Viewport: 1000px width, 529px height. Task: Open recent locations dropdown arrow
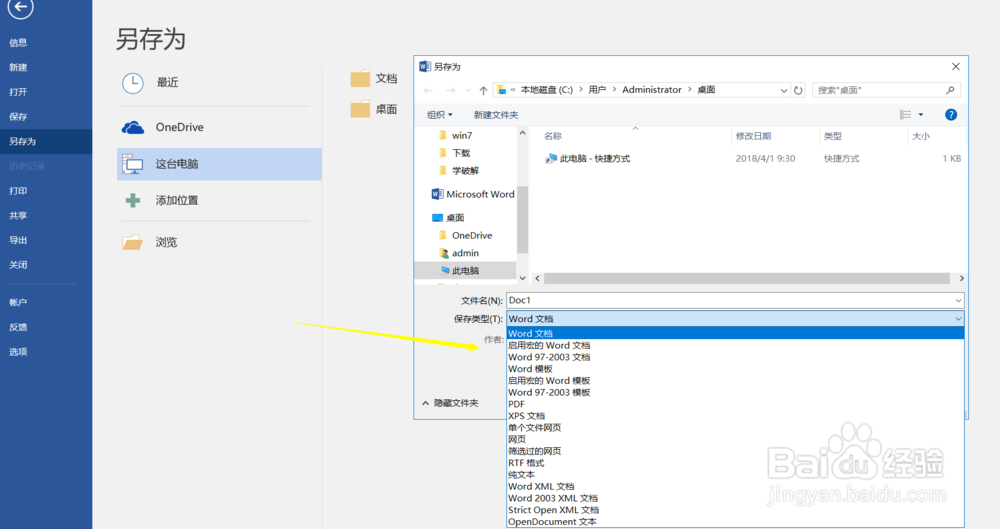(x=468, y=91)
